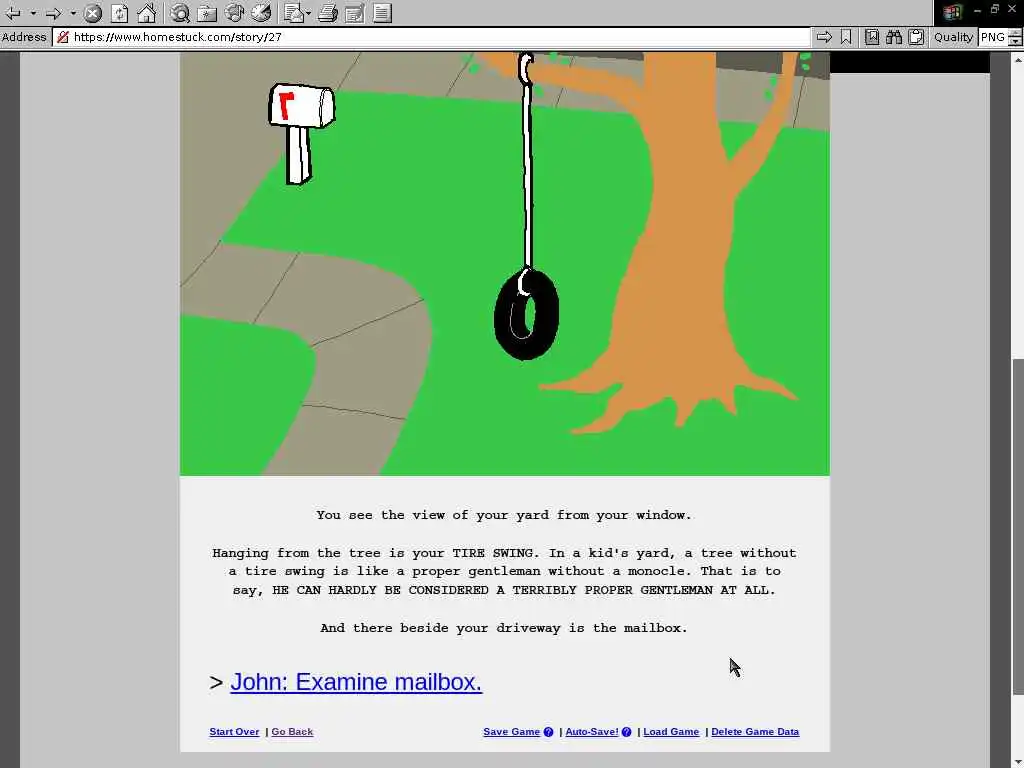Screen dimensions: 1024x768
Task: Click the Go arrow next to address bar
Action: click(824, 37)
